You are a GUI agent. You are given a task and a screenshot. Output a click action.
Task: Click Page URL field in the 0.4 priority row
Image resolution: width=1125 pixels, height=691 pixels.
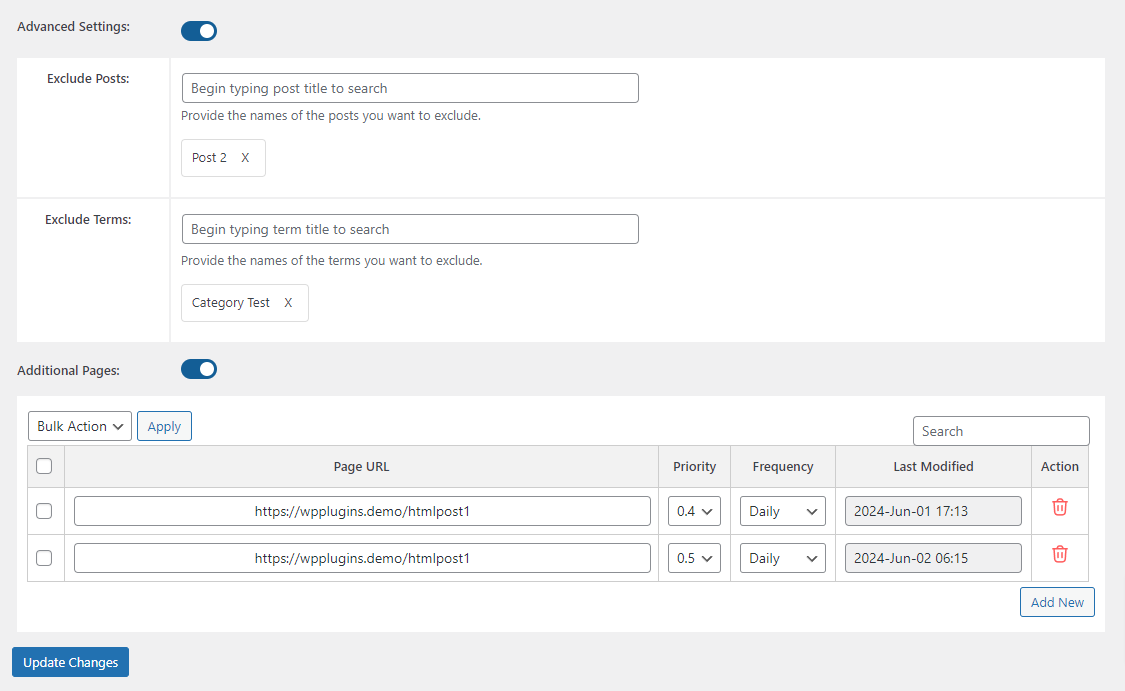(362, 511)
